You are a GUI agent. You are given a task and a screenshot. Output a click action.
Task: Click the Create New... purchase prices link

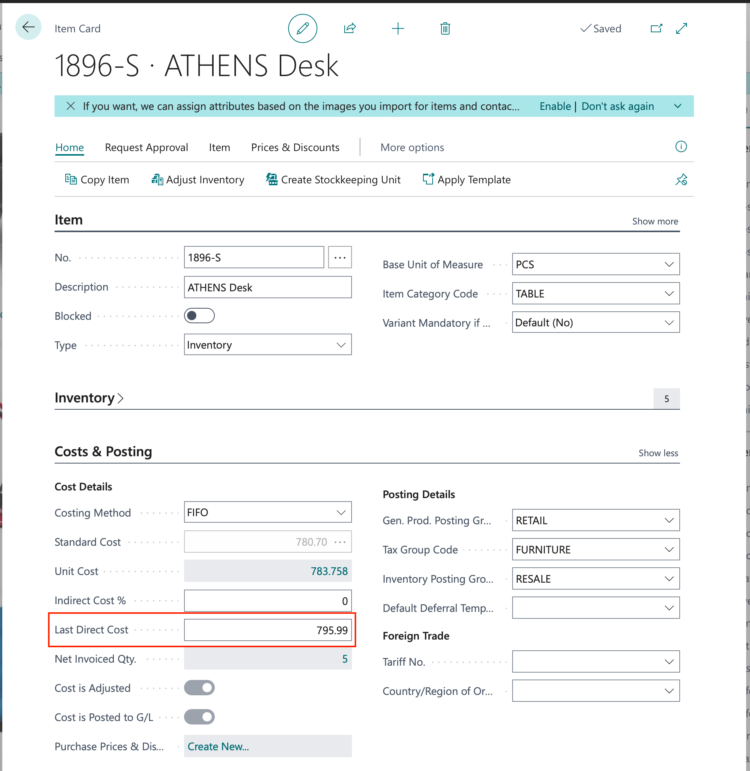218,746
